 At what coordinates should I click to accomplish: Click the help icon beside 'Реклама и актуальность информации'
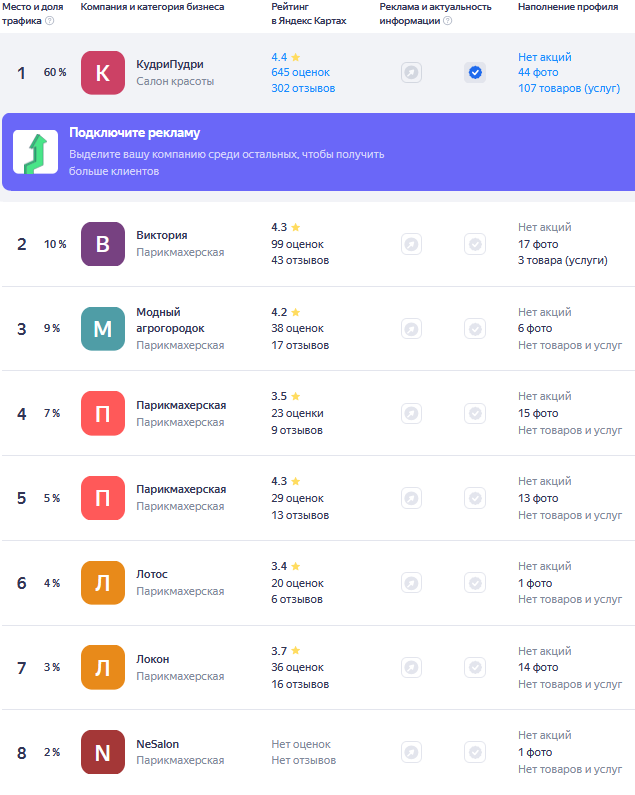coord(447,21)
